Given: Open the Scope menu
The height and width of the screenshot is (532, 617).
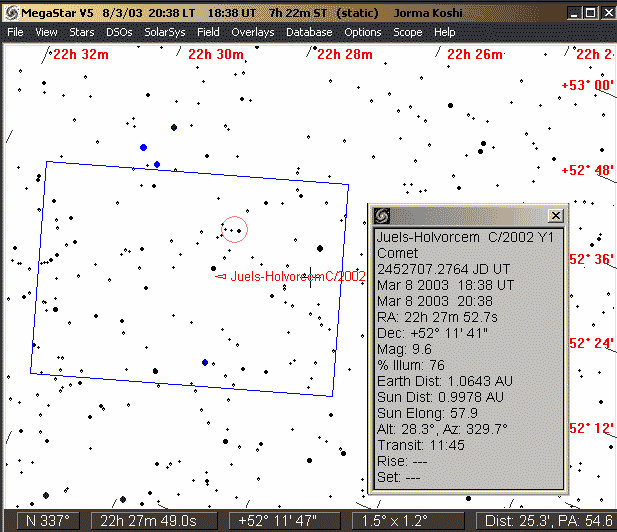Looking at the screenshot, I should tap(407, 32).
